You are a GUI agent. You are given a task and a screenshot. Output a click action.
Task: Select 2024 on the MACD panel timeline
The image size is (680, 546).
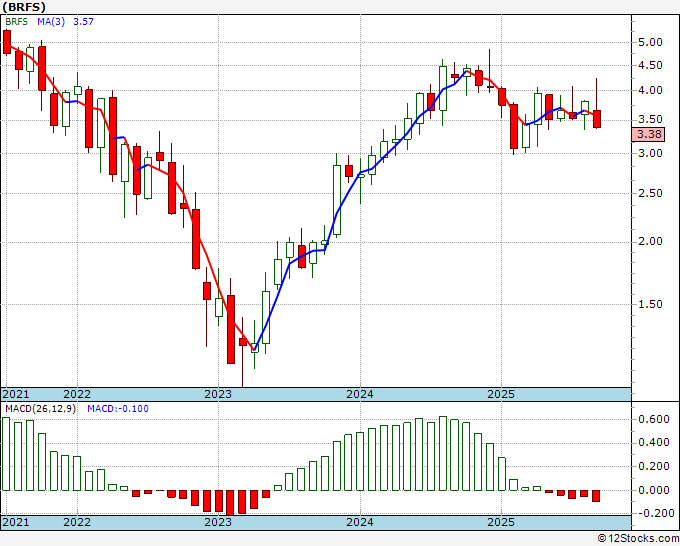point(360,522)
